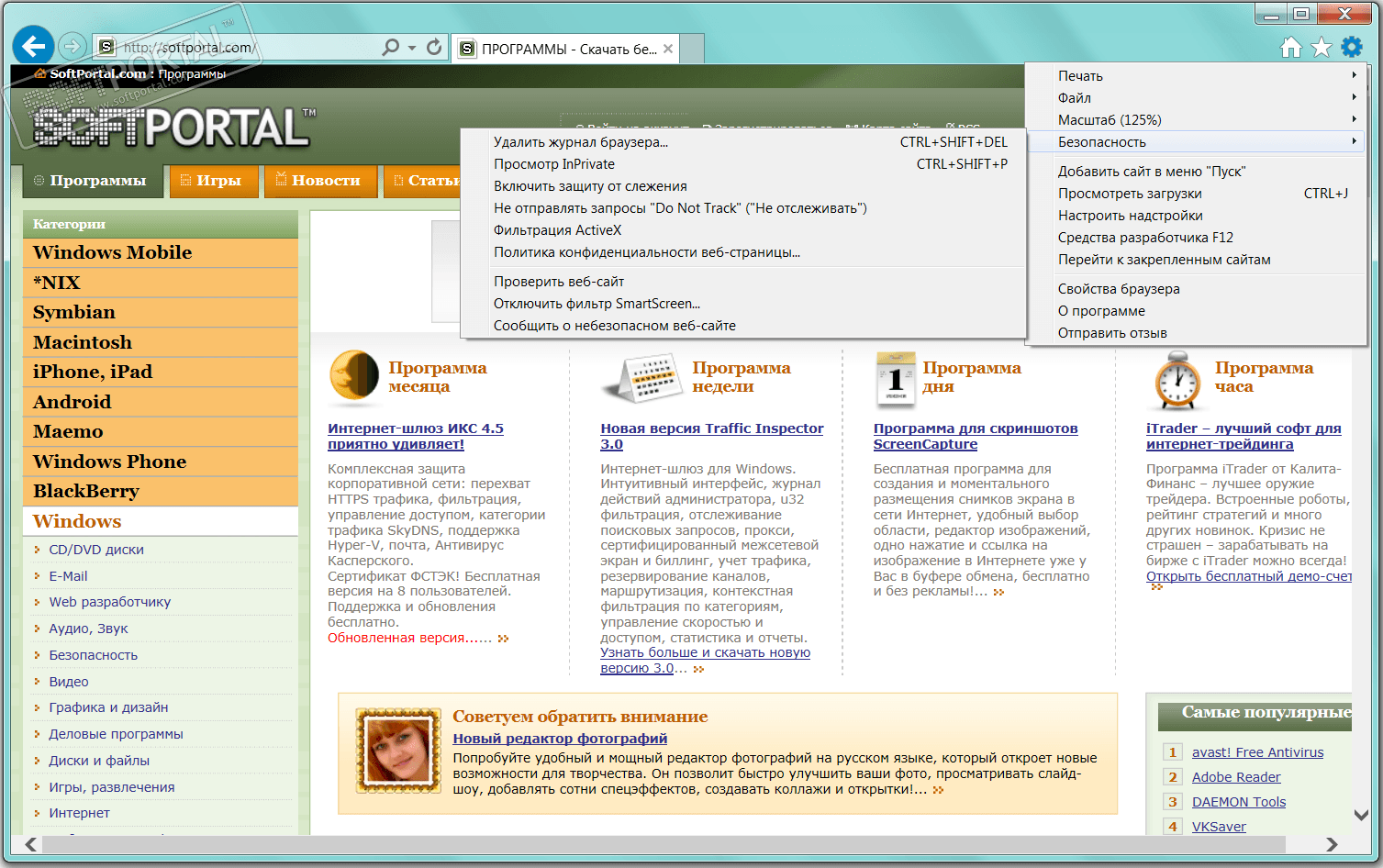
Task: Switch to the Новости site tab
Action: 319,181
